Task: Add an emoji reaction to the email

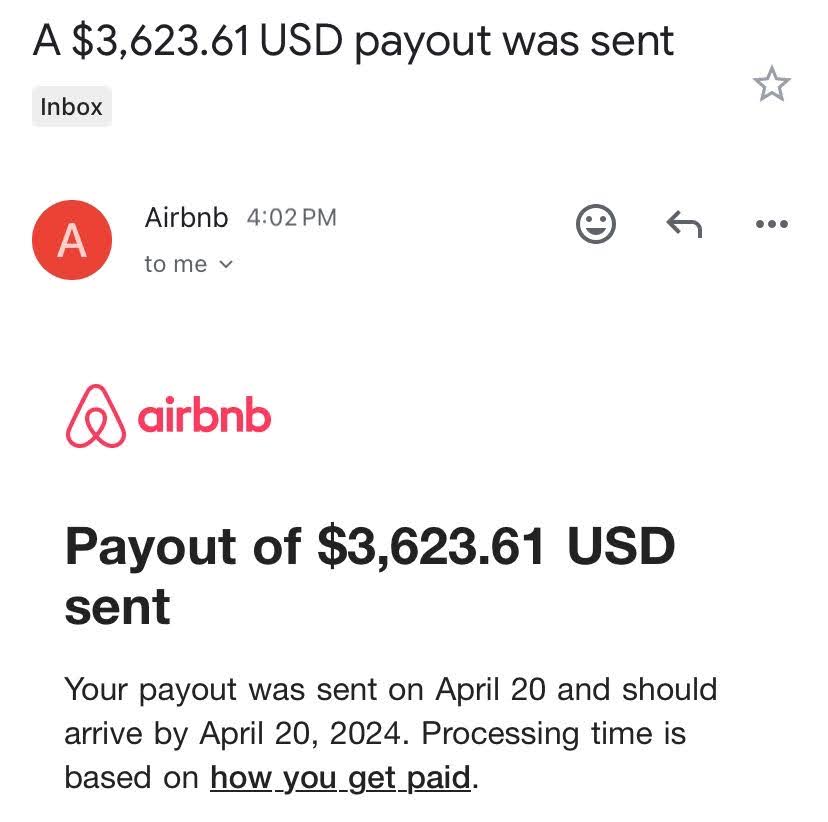Action: click(596, 224)
